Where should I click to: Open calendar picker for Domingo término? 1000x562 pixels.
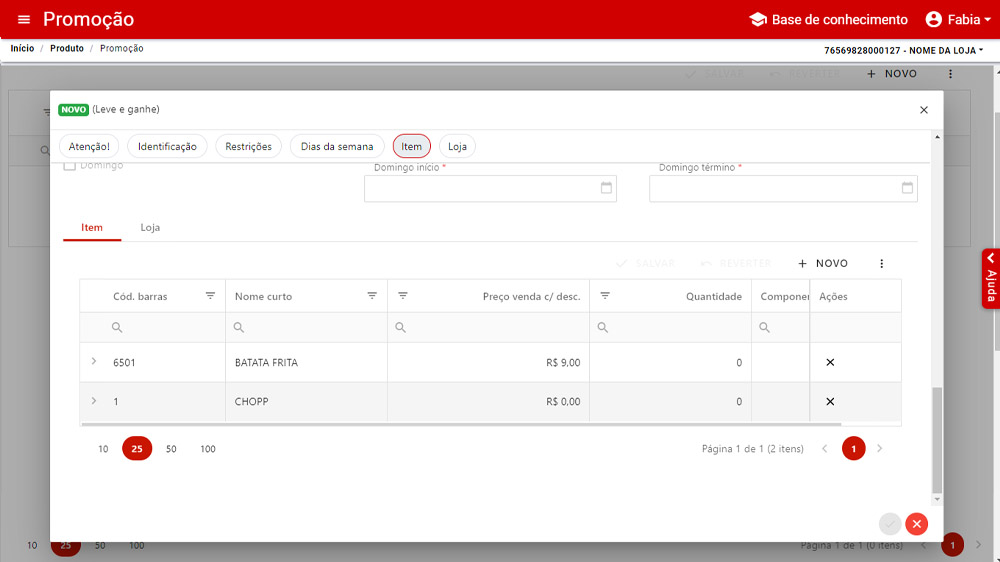907,188
